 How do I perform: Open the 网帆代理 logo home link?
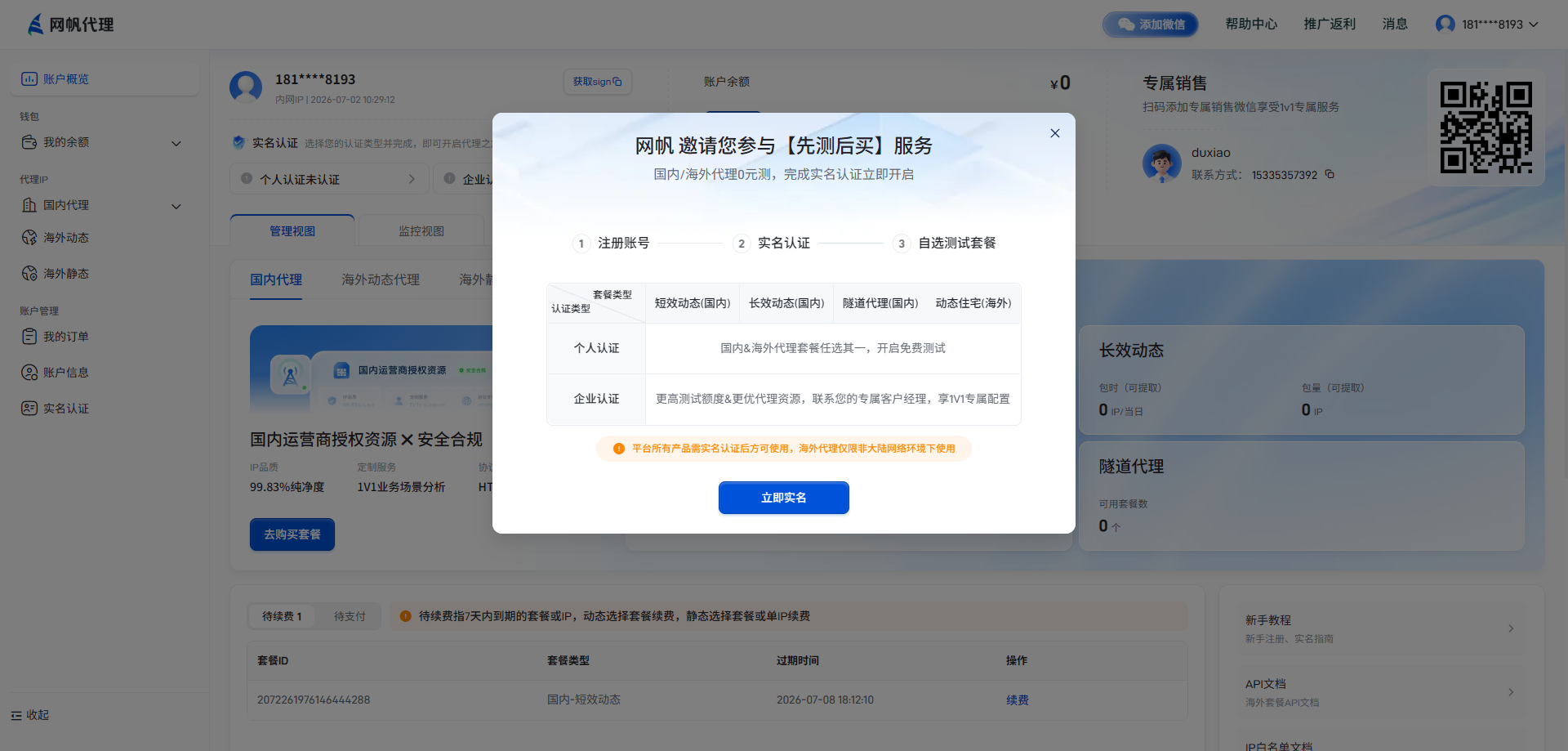tap(71, 25)
